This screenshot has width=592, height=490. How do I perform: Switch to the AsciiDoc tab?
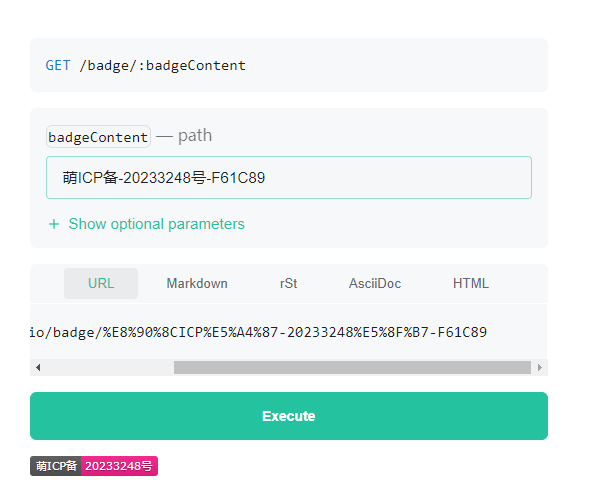pyautogui.click(x=375, y=283)
